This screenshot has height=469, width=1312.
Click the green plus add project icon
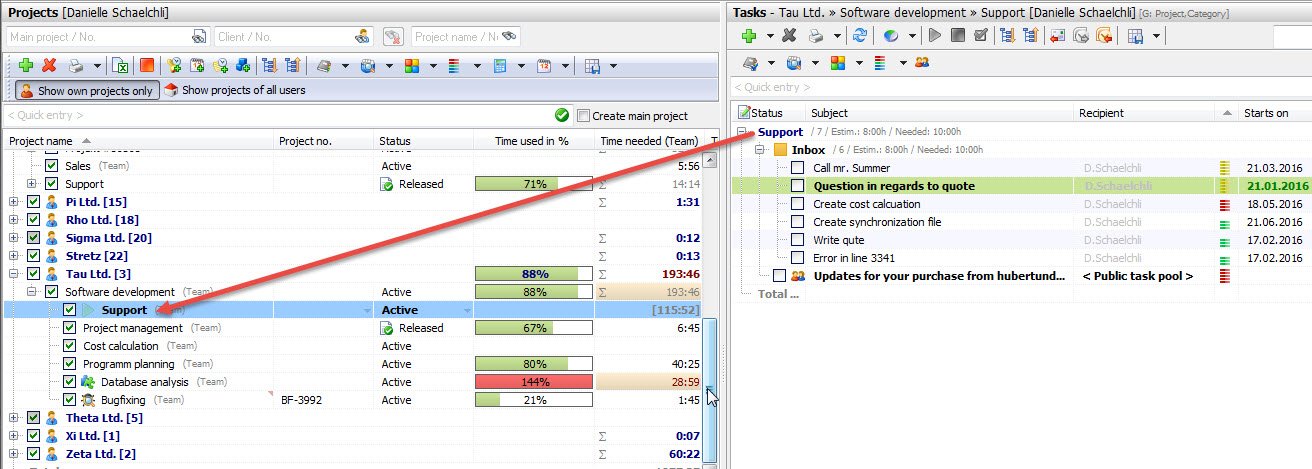(x=26, y=66)
